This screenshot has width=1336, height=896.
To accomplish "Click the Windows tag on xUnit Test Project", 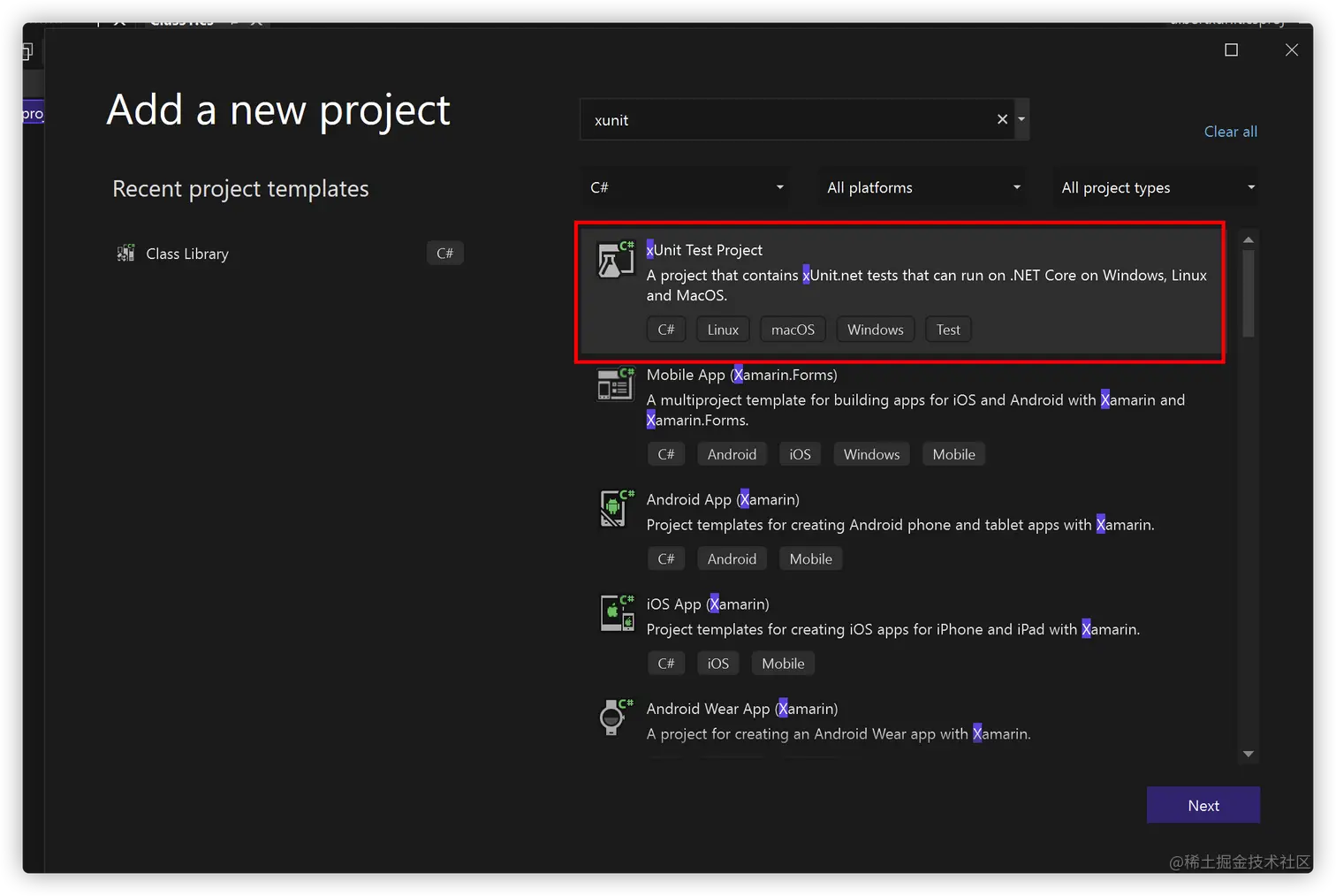I will (875, 330).
